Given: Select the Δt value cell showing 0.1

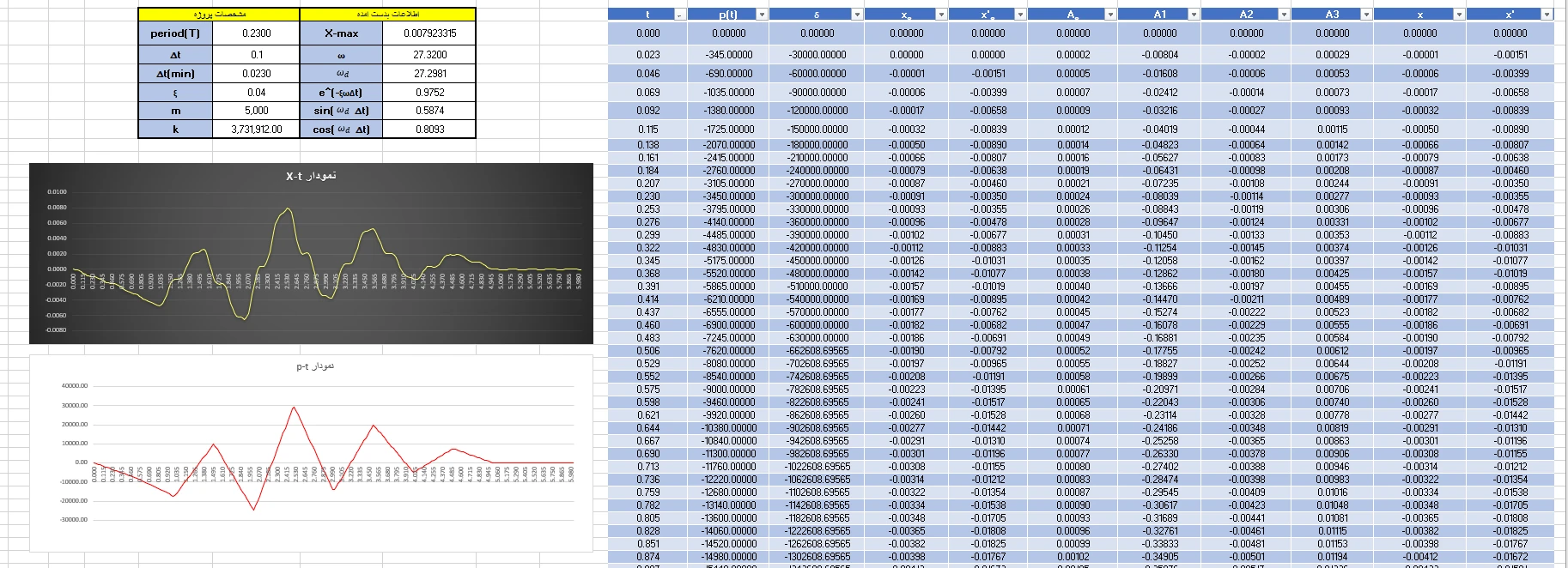Looking at the screenshot, I should click(x=256, y=54).
